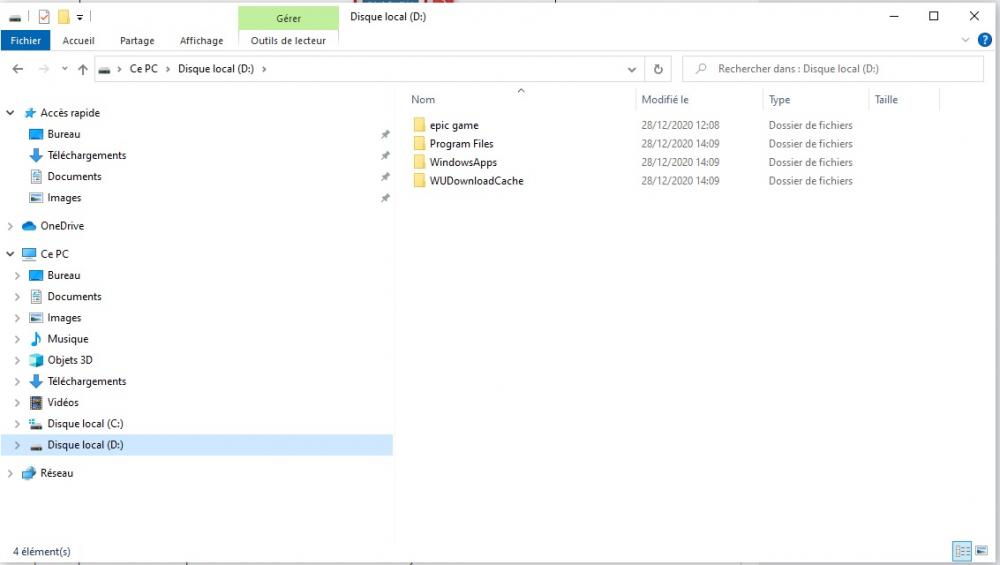This screenshot has width=1000, height=565.
Task: Open the Outils de lecteur tab
Action: click(x=288, y=40)
